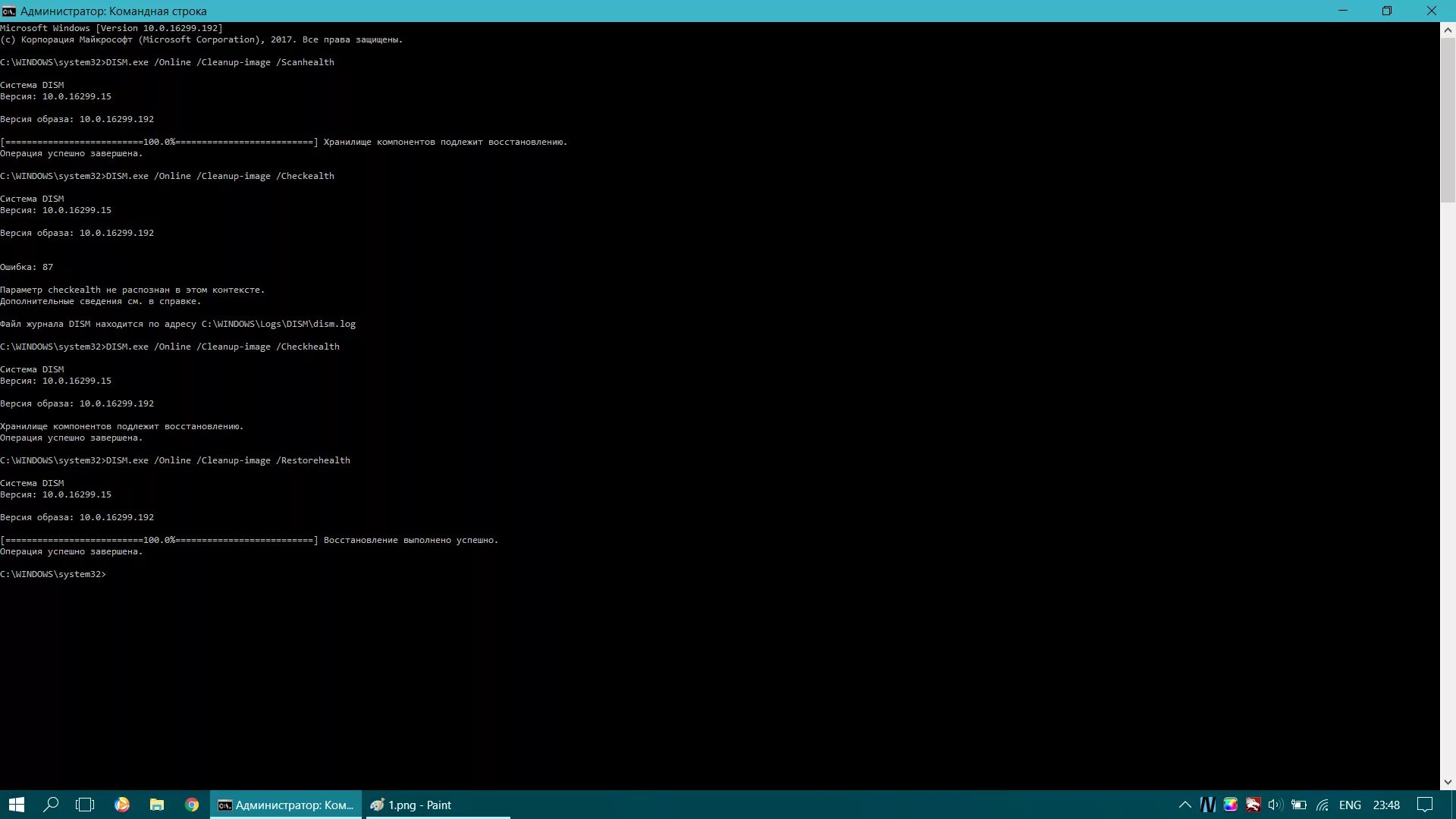Click the /Scanhealth command line

point(167,62)
